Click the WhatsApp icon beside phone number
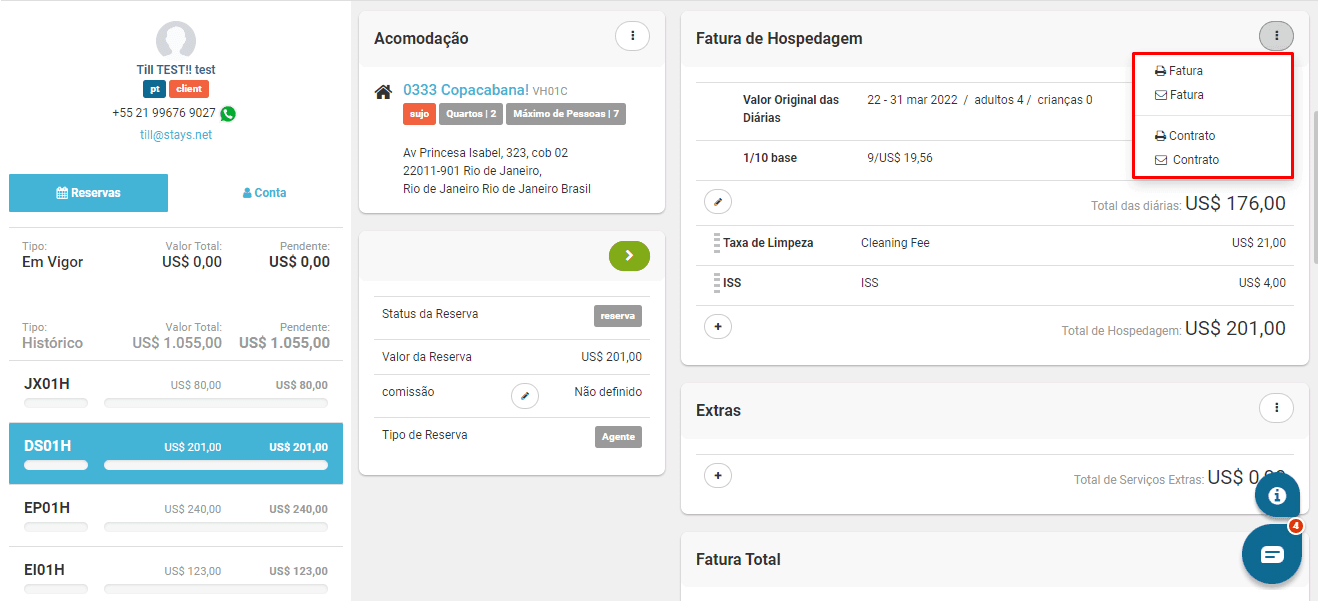Image resolution: width=1318 pixels, height=601 pixels. [228, 114]
